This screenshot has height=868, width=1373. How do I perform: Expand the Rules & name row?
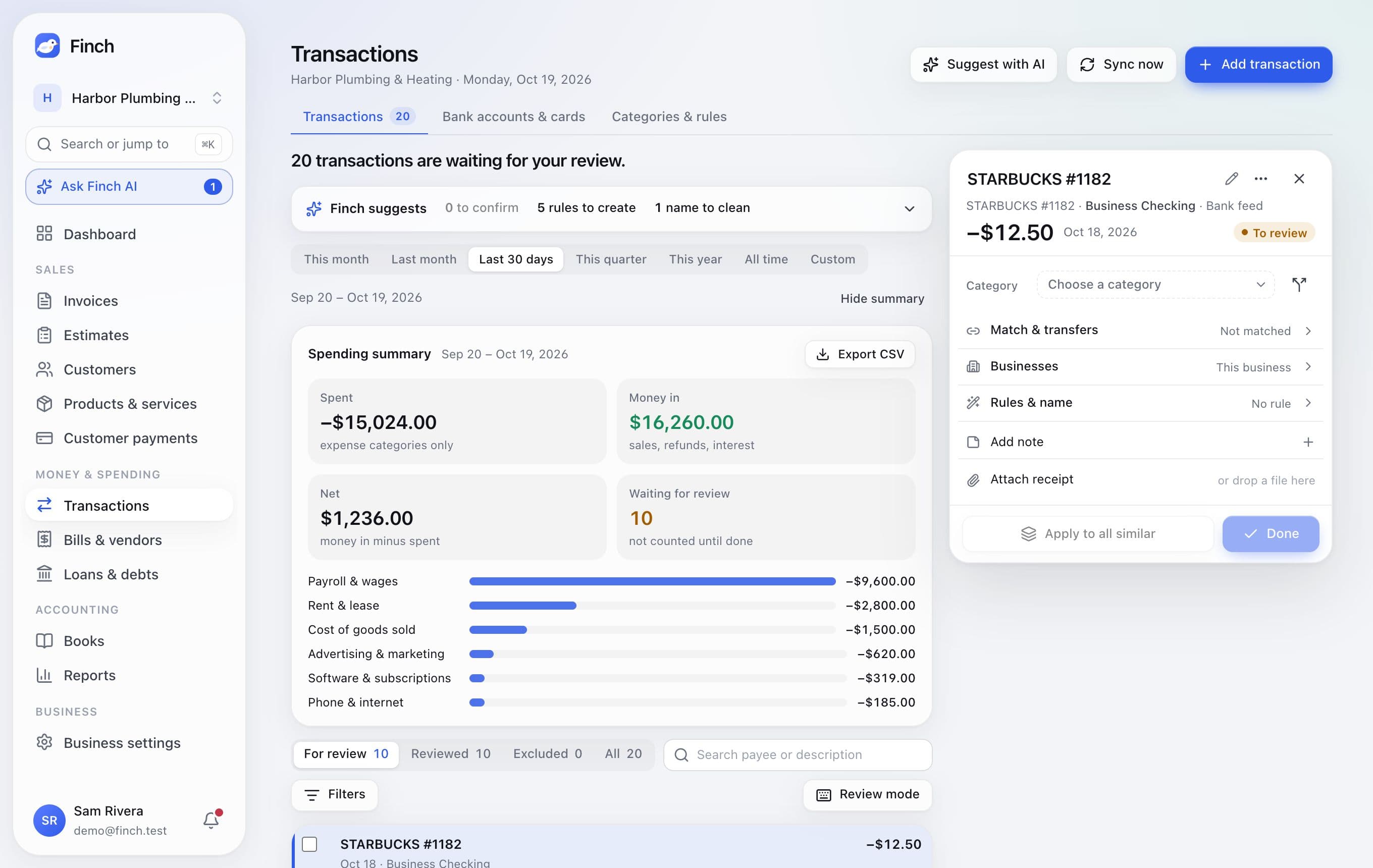point(1140,404)
